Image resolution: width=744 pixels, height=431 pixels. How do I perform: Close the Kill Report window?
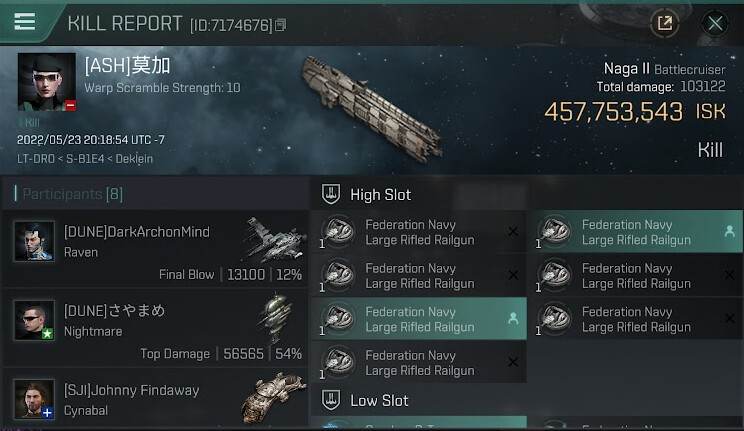click(x=715, y=23)
